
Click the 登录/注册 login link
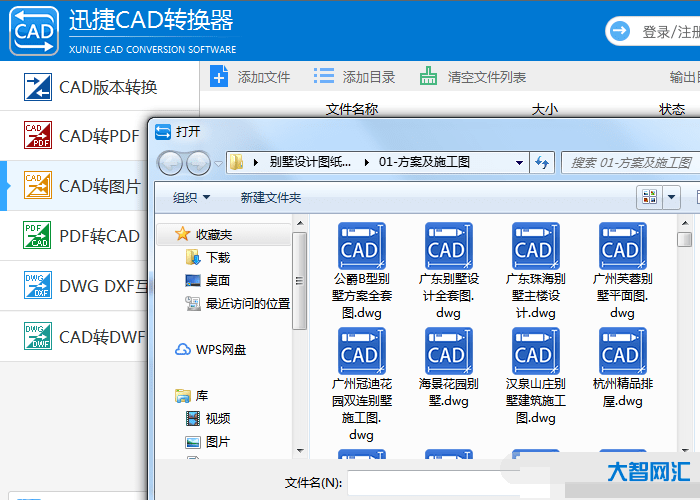coord(669,32)
